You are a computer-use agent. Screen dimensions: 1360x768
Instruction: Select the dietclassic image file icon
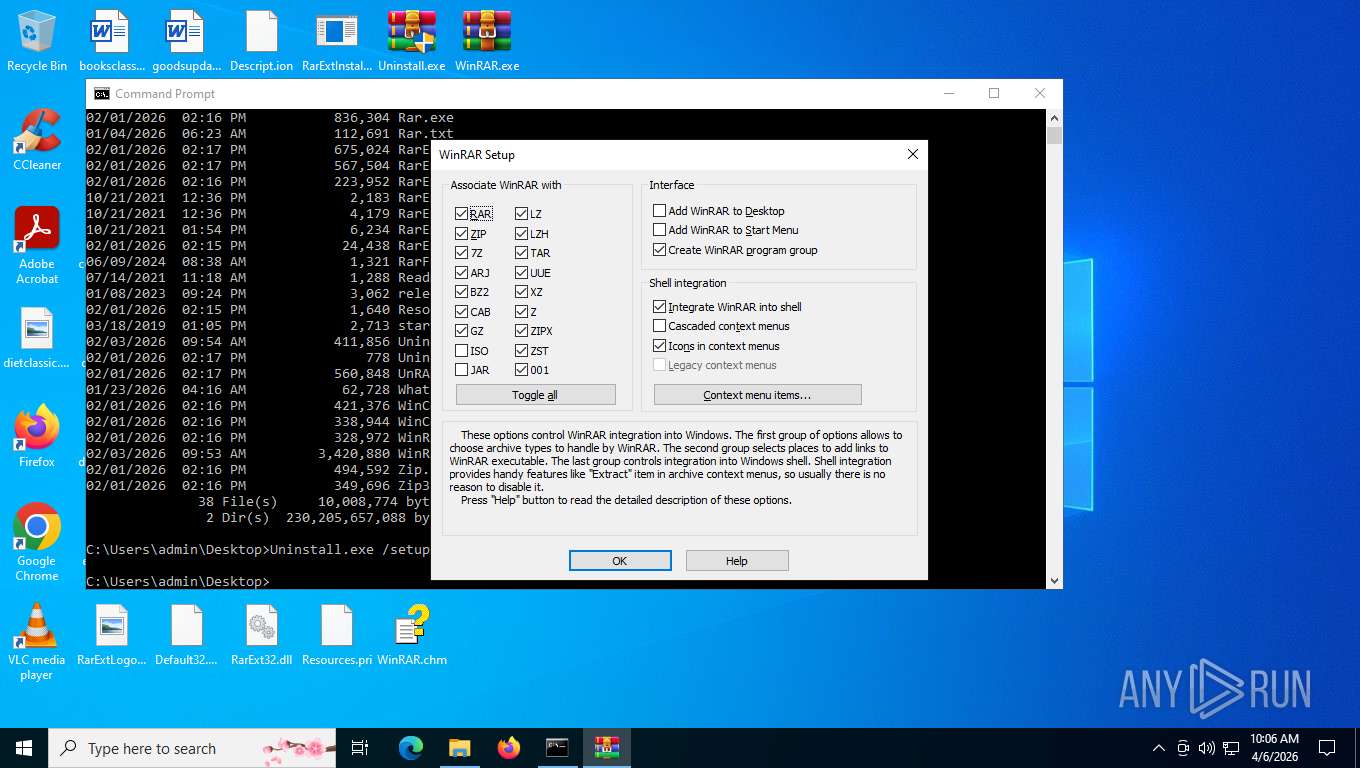click(37, 337)
